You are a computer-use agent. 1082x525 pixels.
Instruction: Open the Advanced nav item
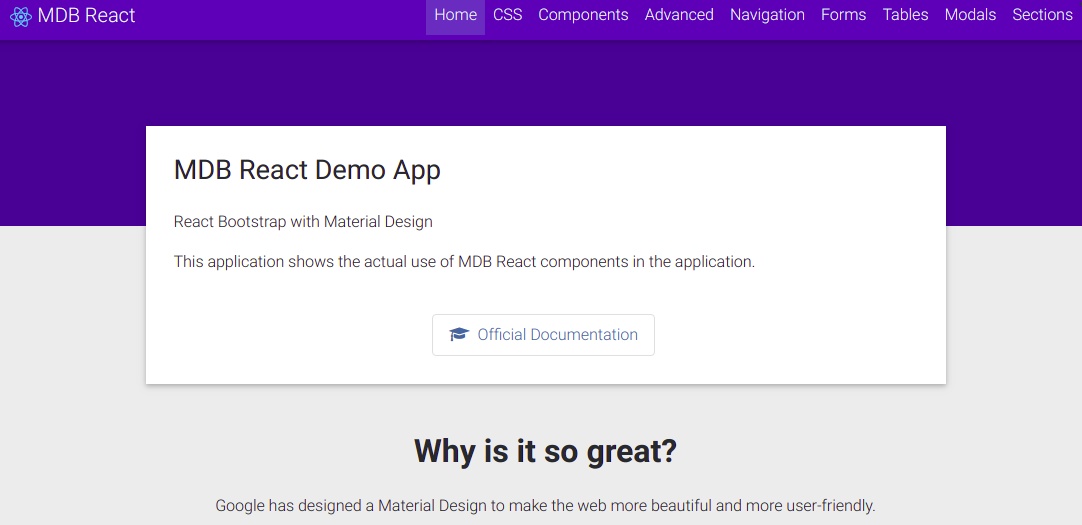tap(679, 14)
